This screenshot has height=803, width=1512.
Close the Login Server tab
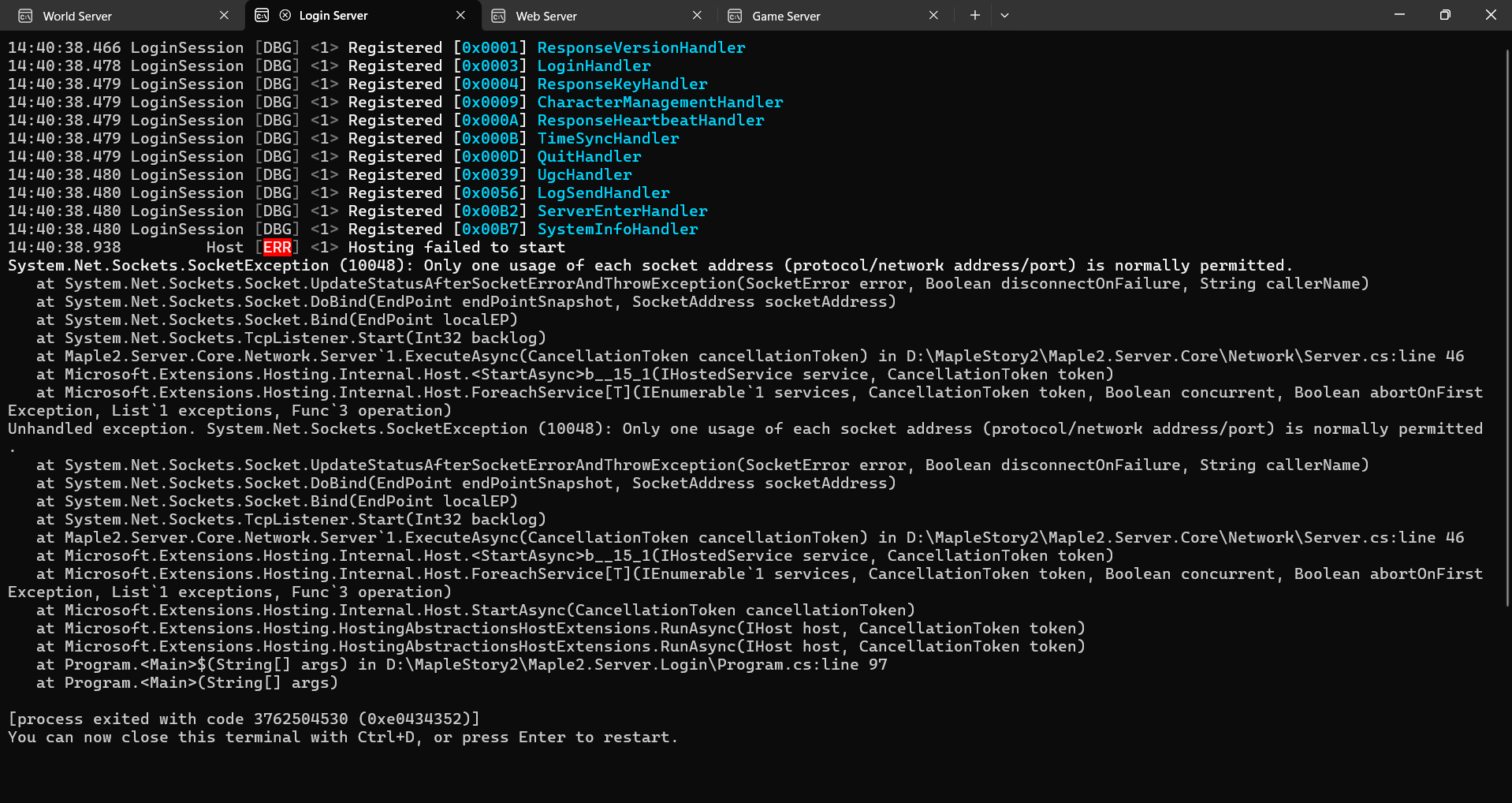[x=460, y=16]
